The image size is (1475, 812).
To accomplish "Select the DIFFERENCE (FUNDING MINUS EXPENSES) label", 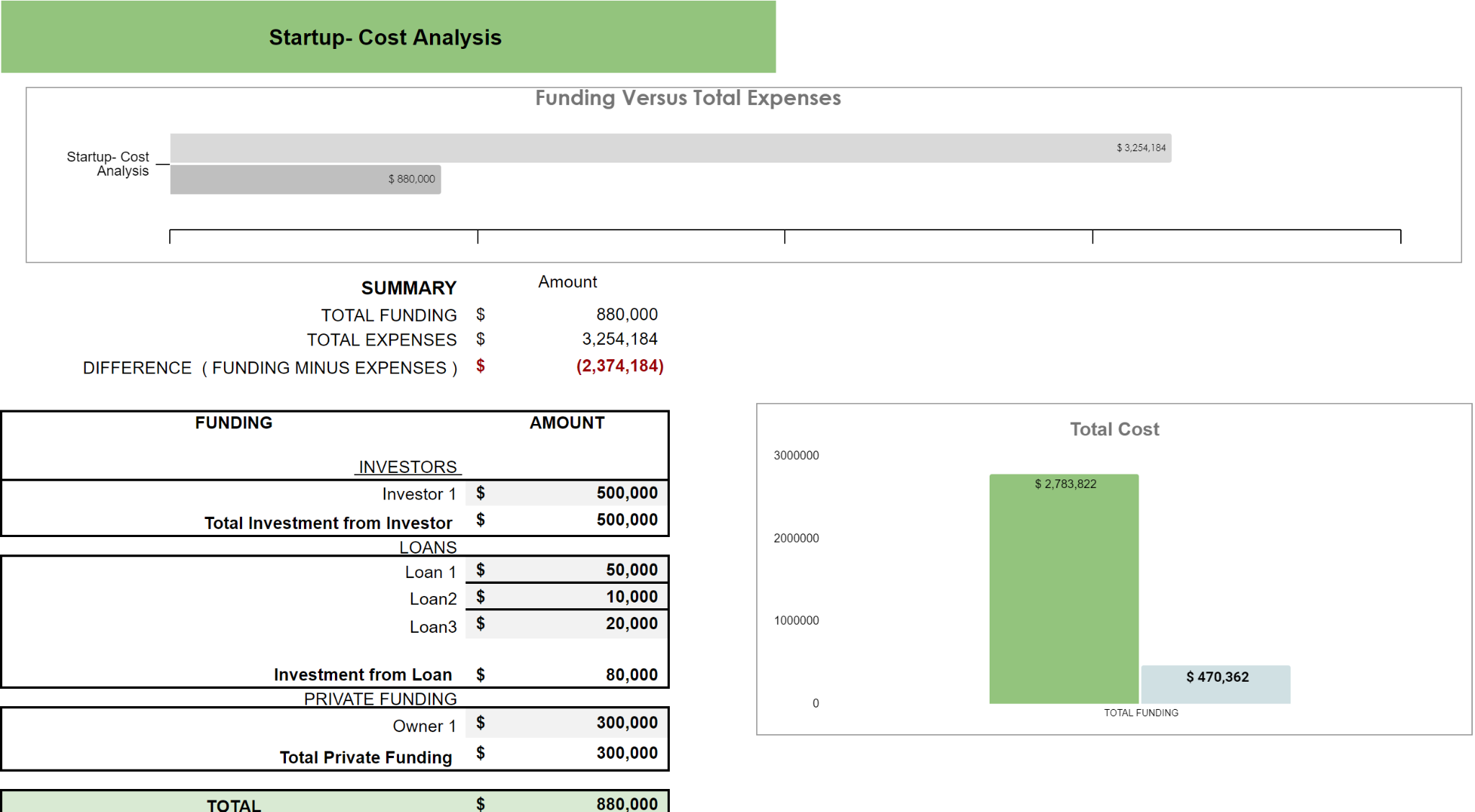I will click(270, 368).
